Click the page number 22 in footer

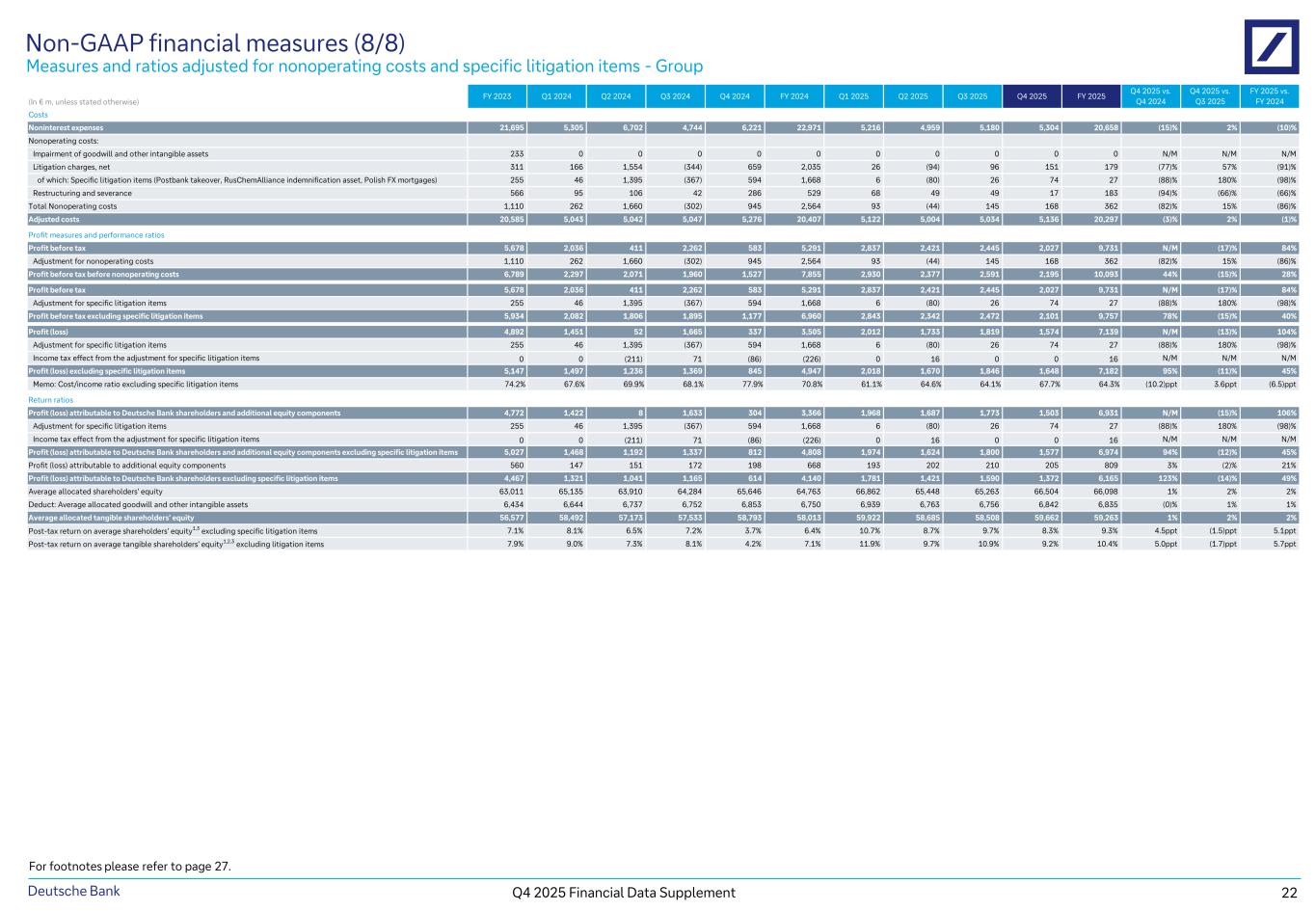pyautogui.click(x=1289, y=893)
